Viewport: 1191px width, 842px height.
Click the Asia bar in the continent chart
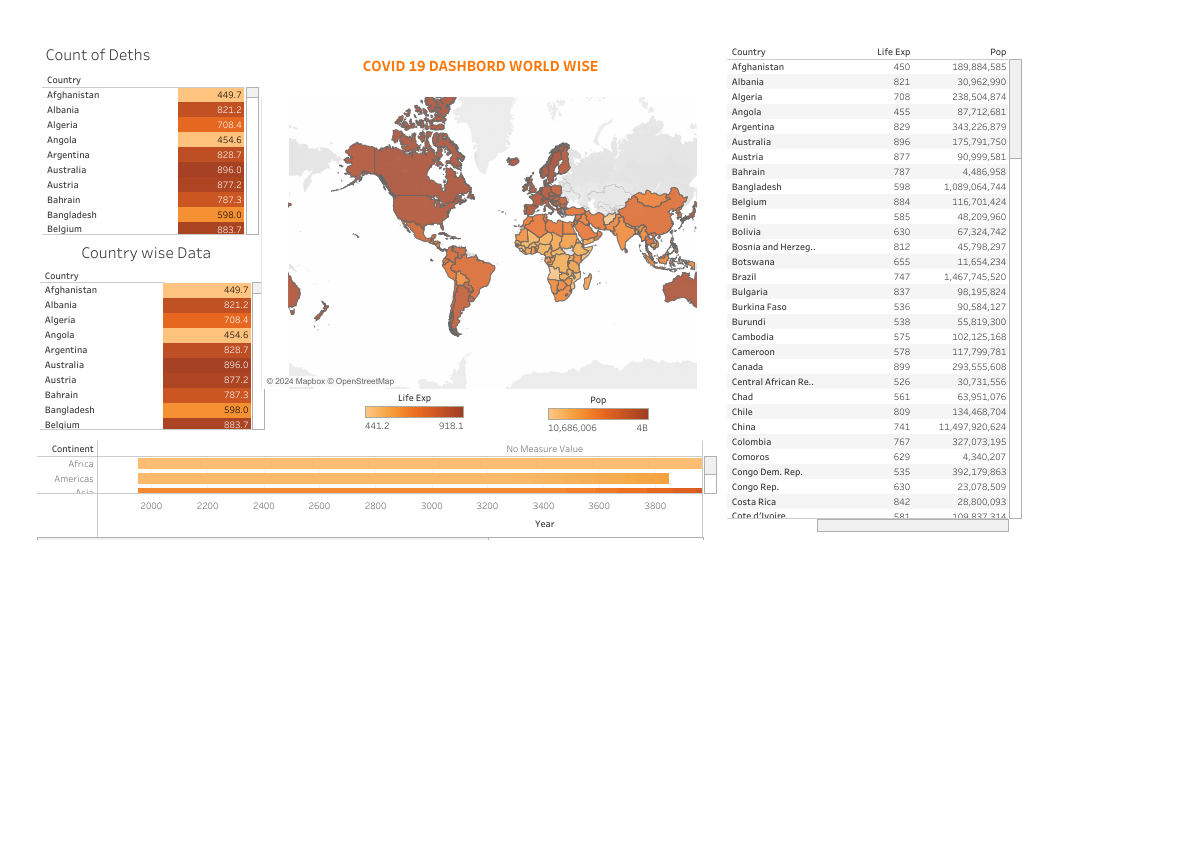point(400,493)
